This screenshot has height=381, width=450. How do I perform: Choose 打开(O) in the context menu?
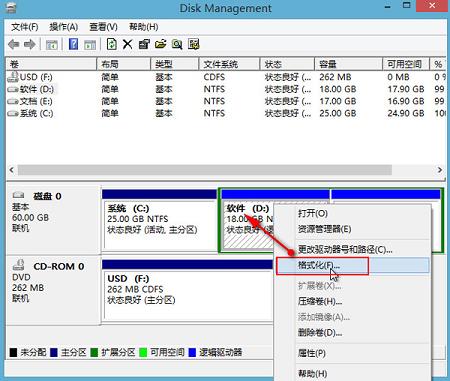pos(352,213)
